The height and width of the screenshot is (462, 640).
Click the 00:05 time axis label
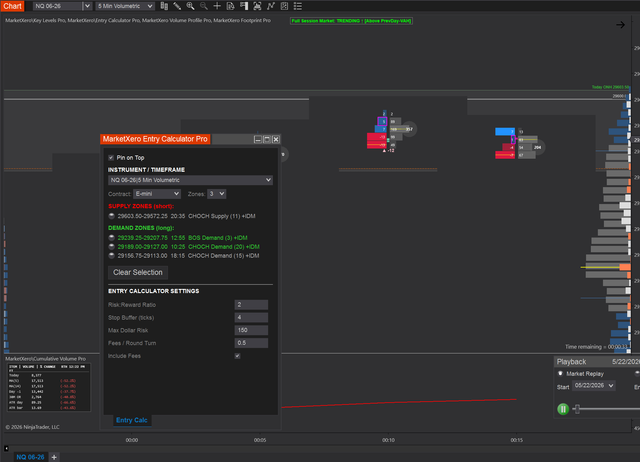tap(260, 440)
